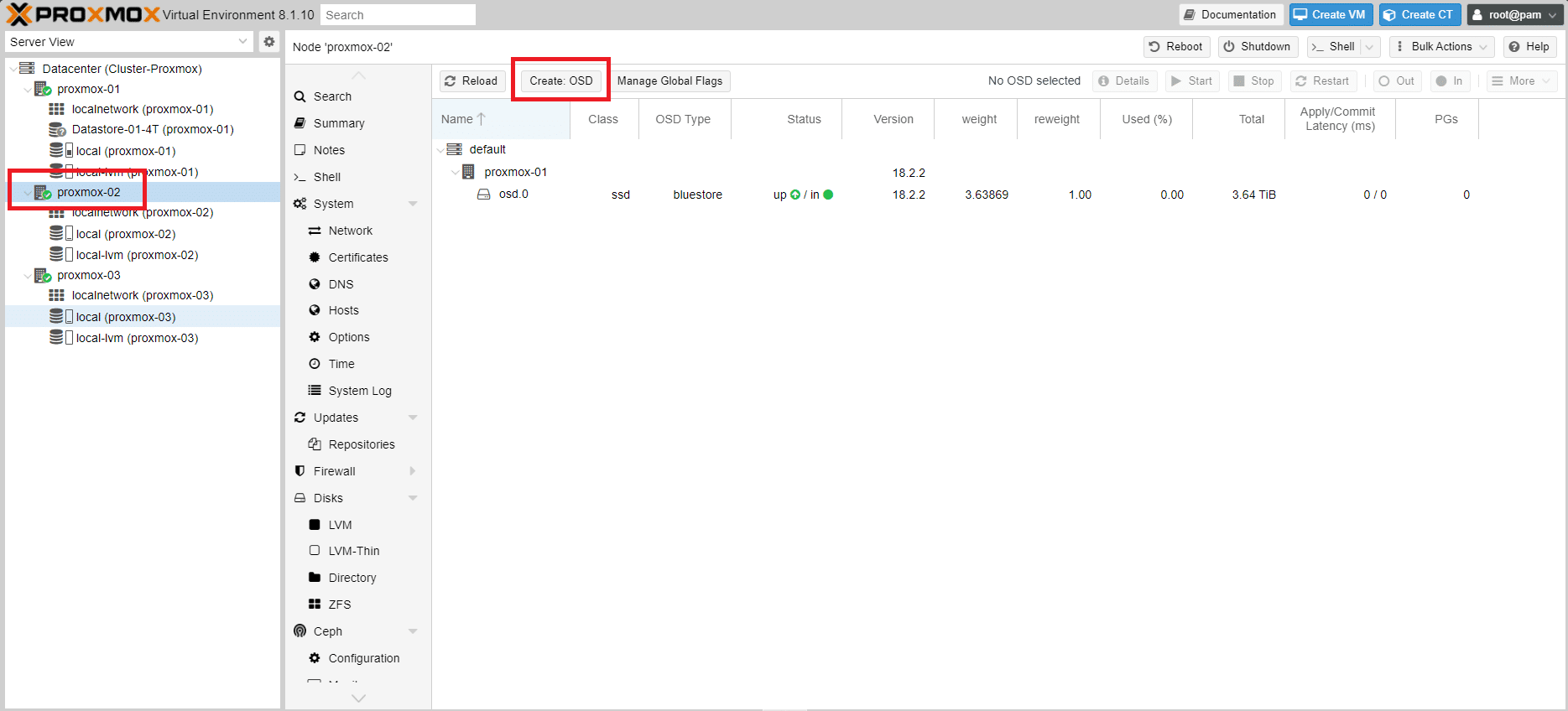This screenshot has width=1568, height=711.
Task: Open Server View settings gear
Action: [269, 41]
